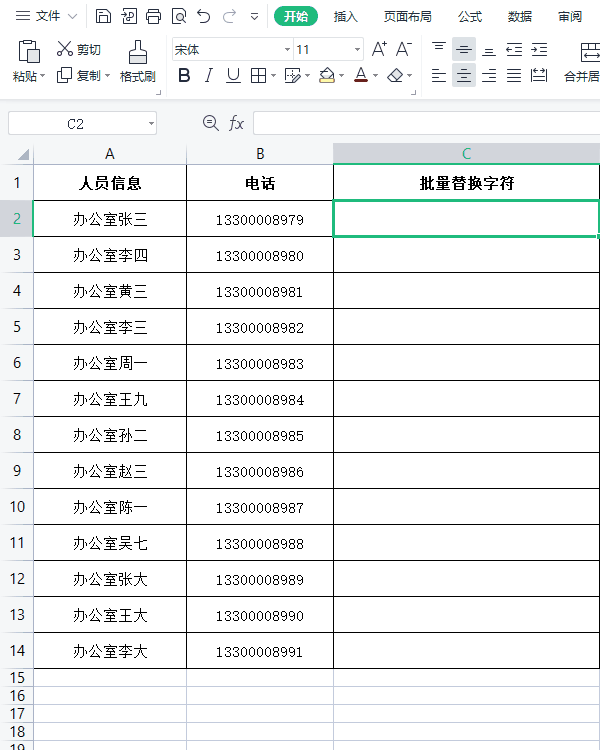Screen dimensions: 600x750
Task: Expand the fill color dropdown arrow
Action: (x=341, y=76)
